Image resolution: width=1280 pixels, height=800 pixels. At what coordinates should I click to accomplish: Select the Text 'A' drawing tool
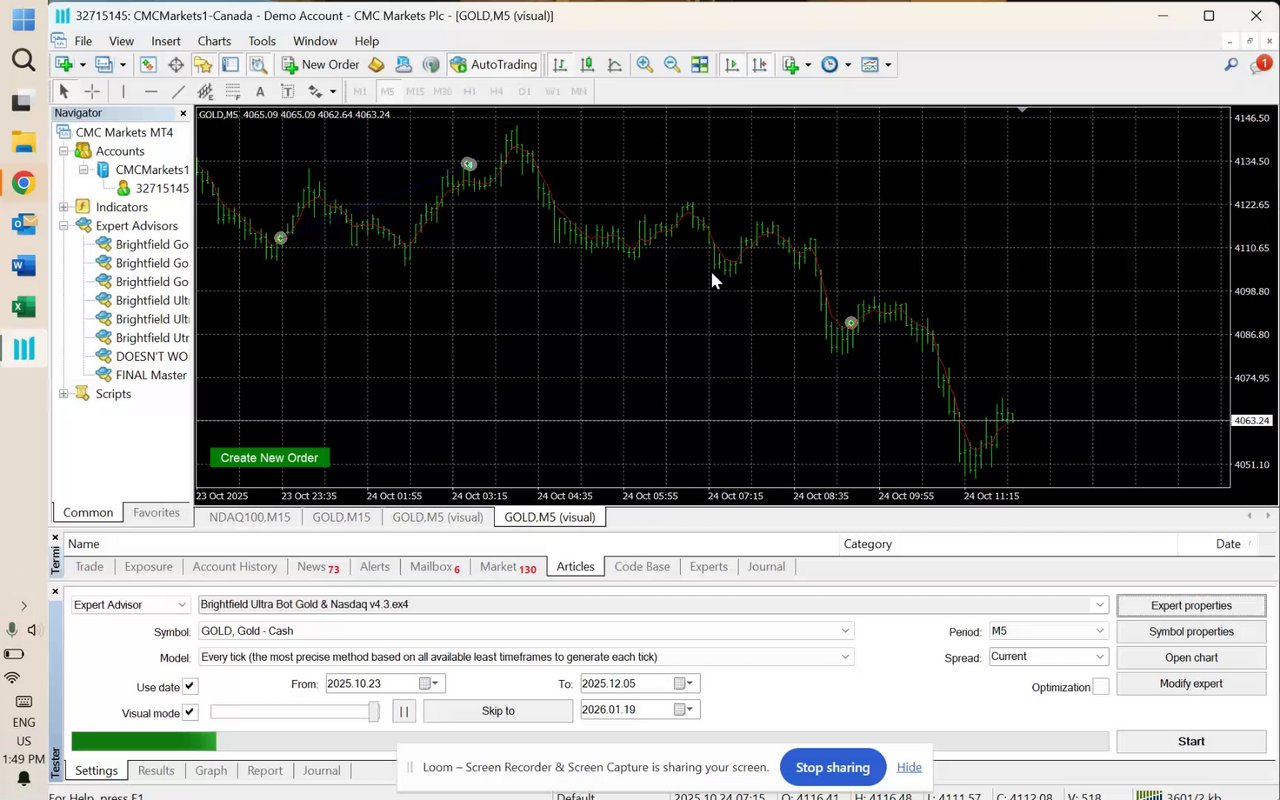260,91
